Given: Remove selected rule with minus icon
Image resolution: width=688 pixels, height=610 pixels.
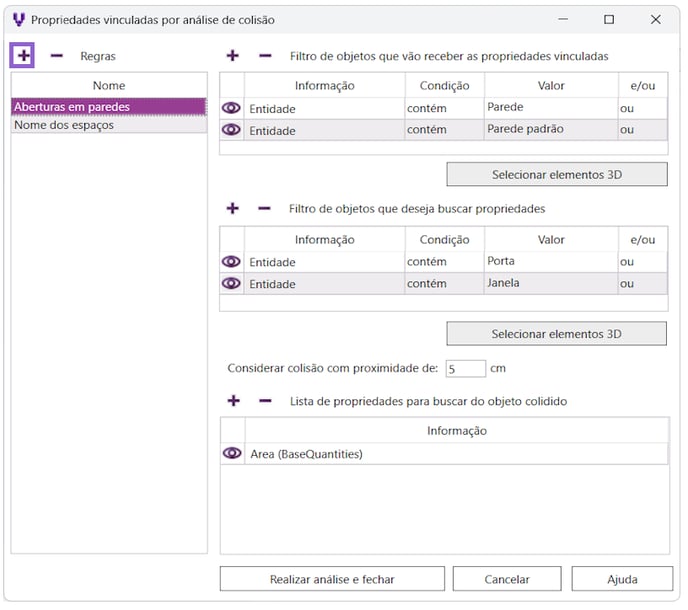Looking at the screenshot, I should click(x=57, y=56).
